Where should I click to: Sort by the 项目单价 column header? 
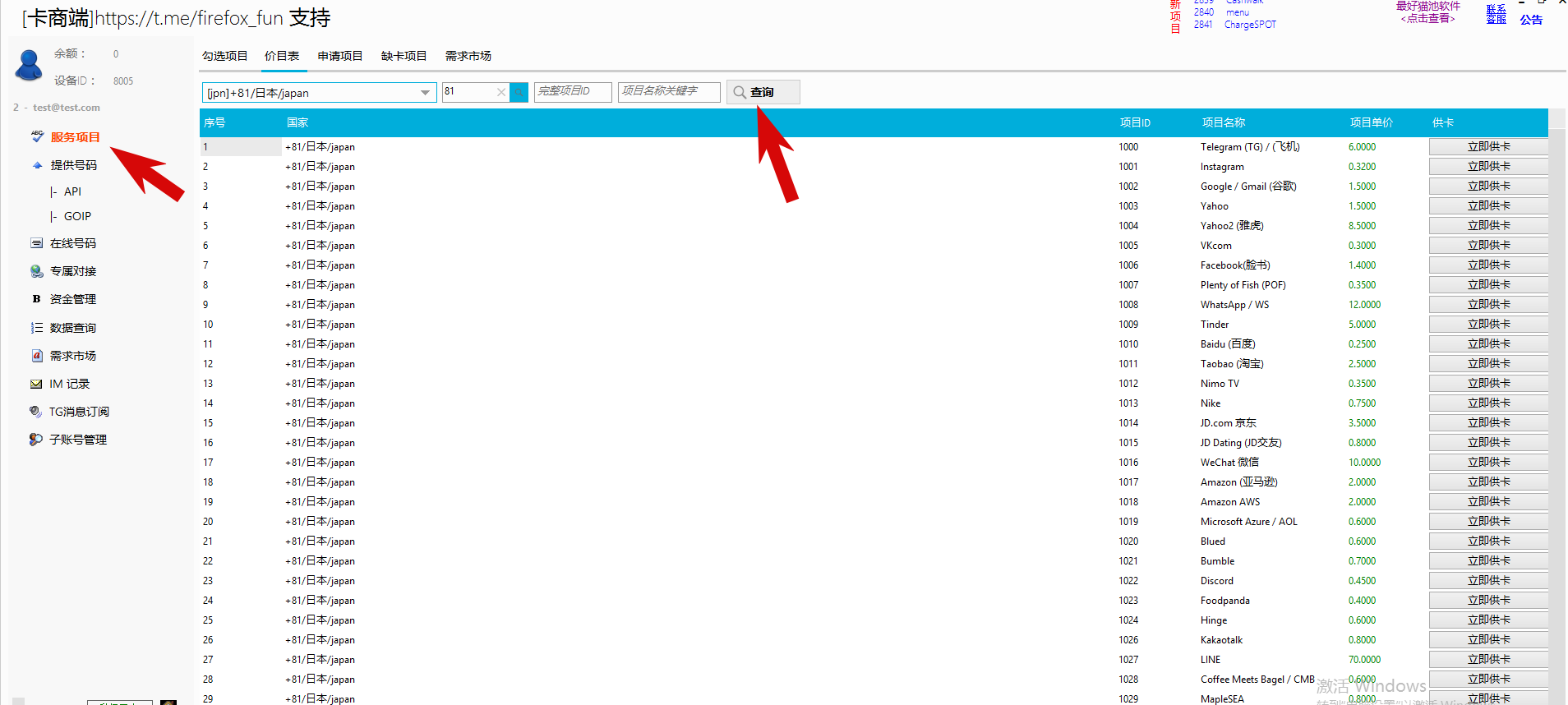pyautogui.click(x=1371, y=122)
